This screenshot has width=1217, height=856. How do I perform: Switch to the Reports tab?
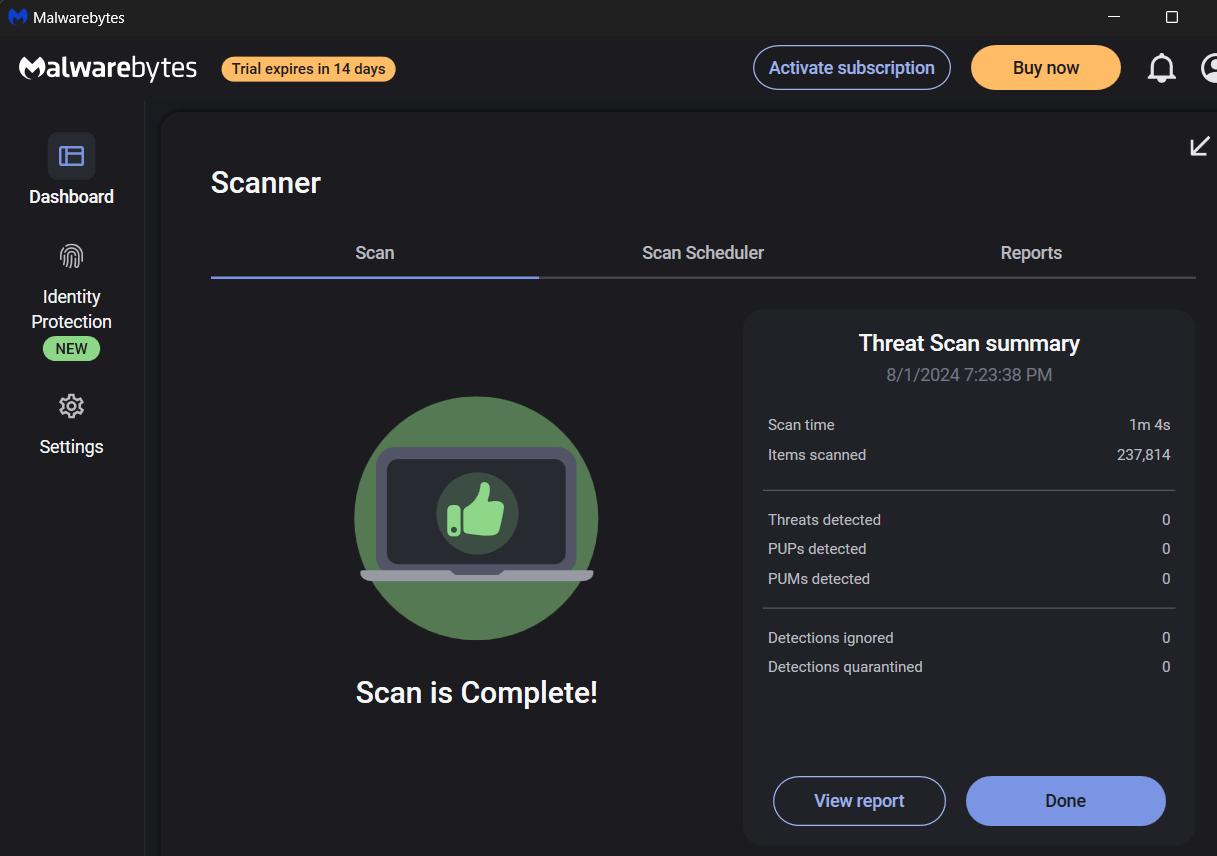click(1031, 253)
